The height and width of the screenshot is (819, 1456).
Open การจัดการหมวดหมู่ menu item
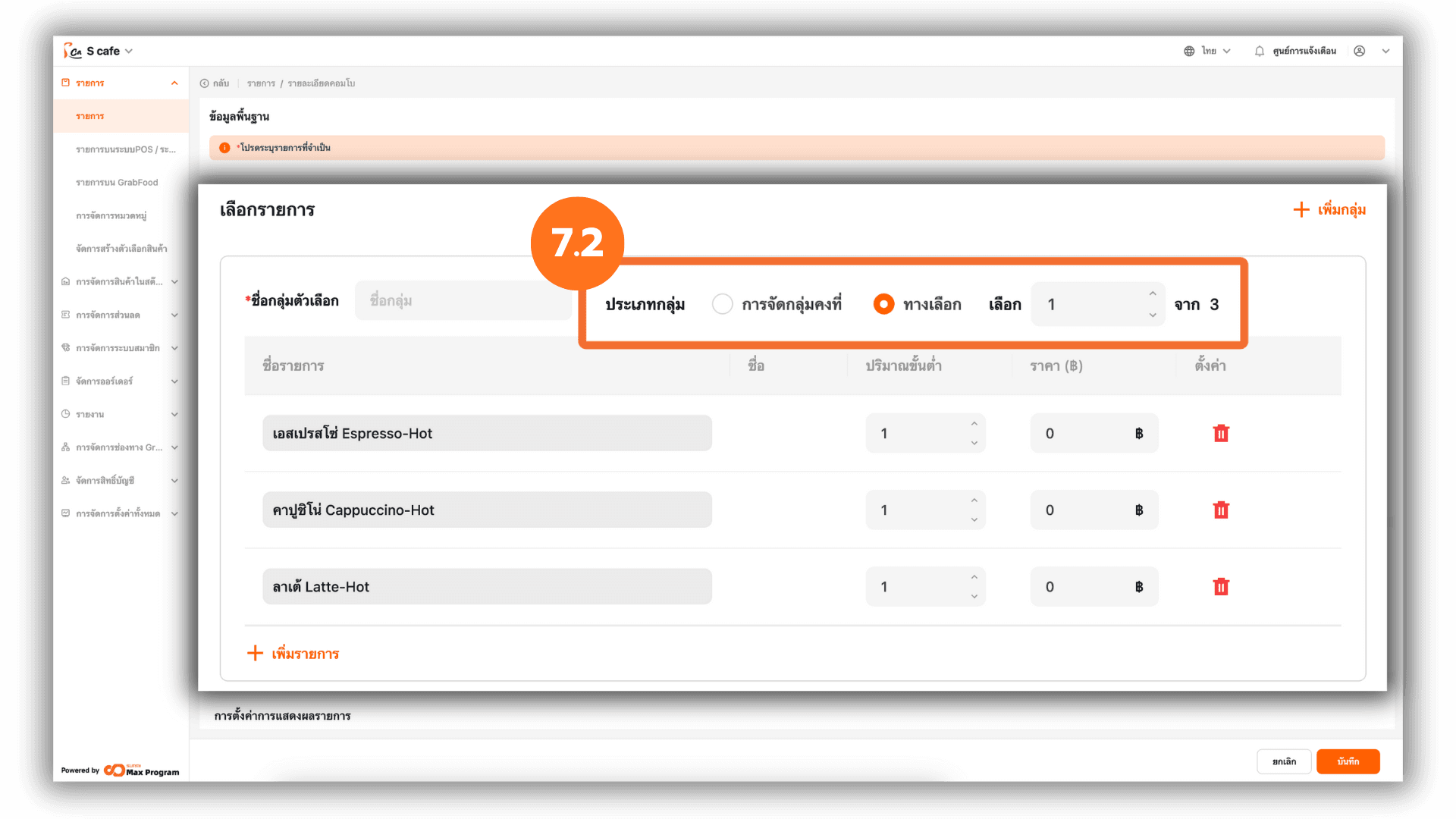point(111,216)
